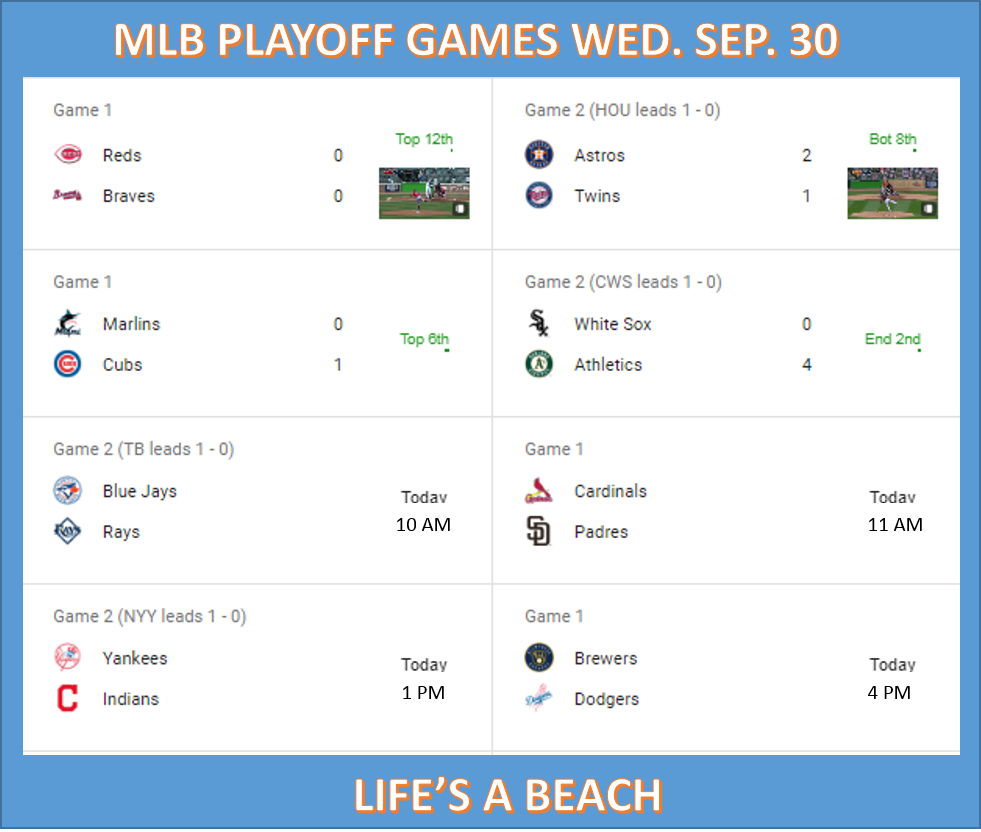981x832 pixels.
Task: Click the Twins team logo
Action: 539,196
